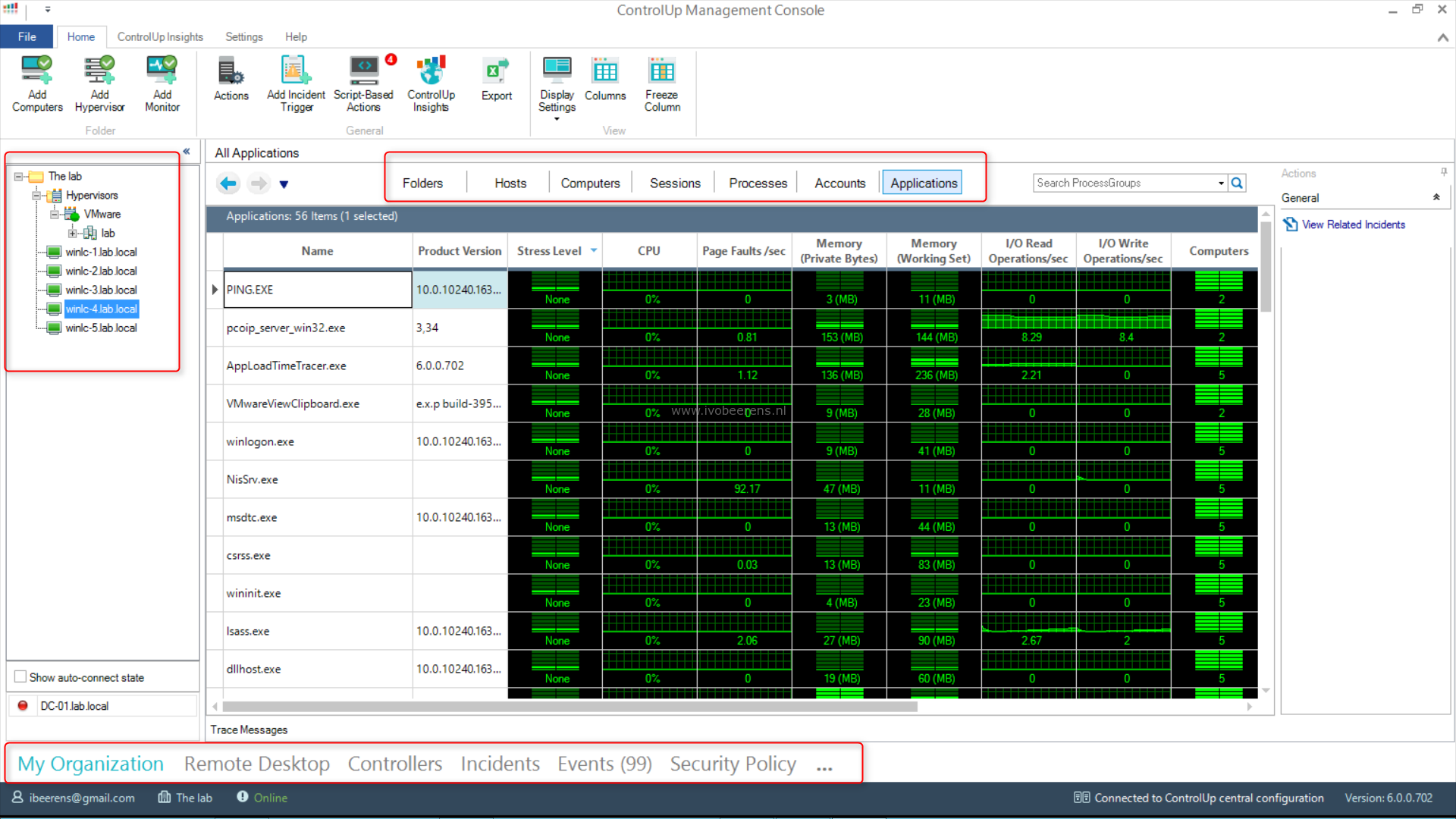Viewport: 1456px width, 819px height.
Task: Collapse the ribbon with the chevron
Action: pyautogui.click(x=1442, y=37)
